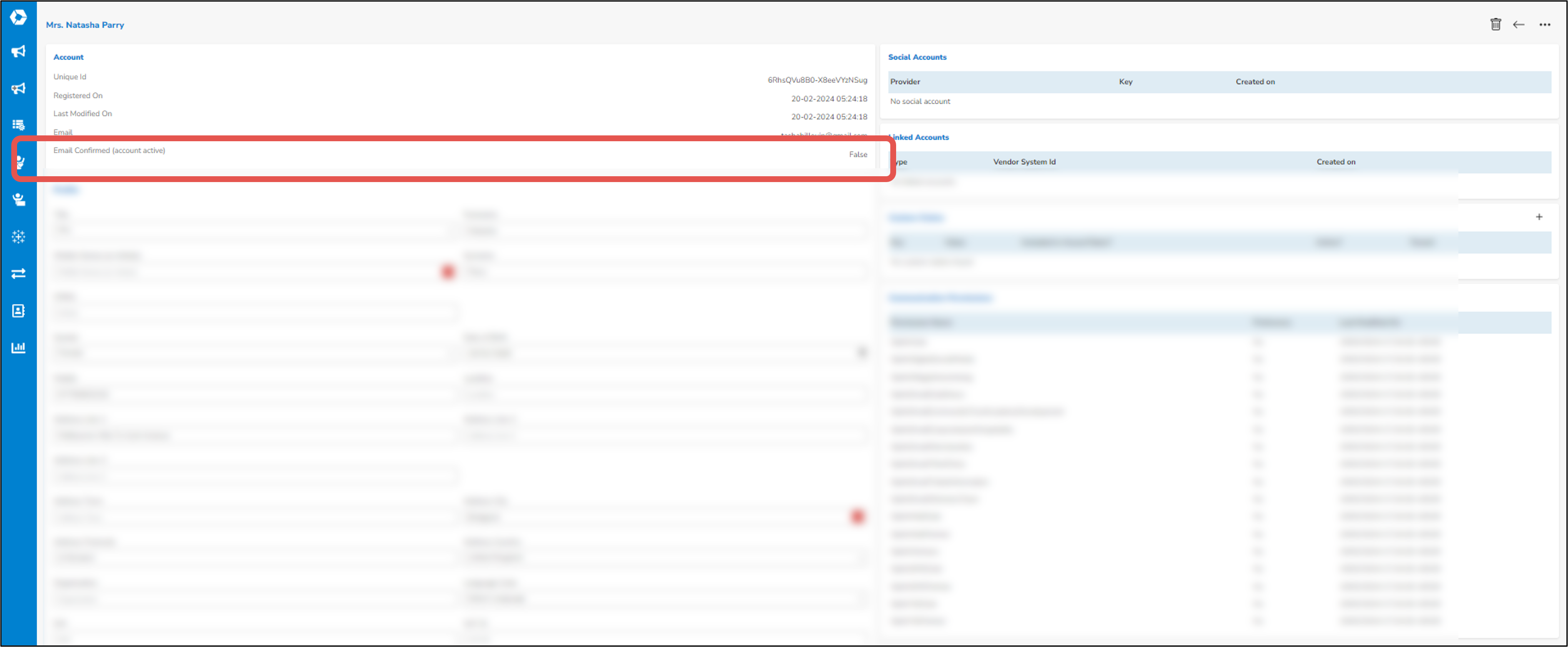1568x647 pixels.
Task: Click the False value for Email Confirmed
Action: 858,155
